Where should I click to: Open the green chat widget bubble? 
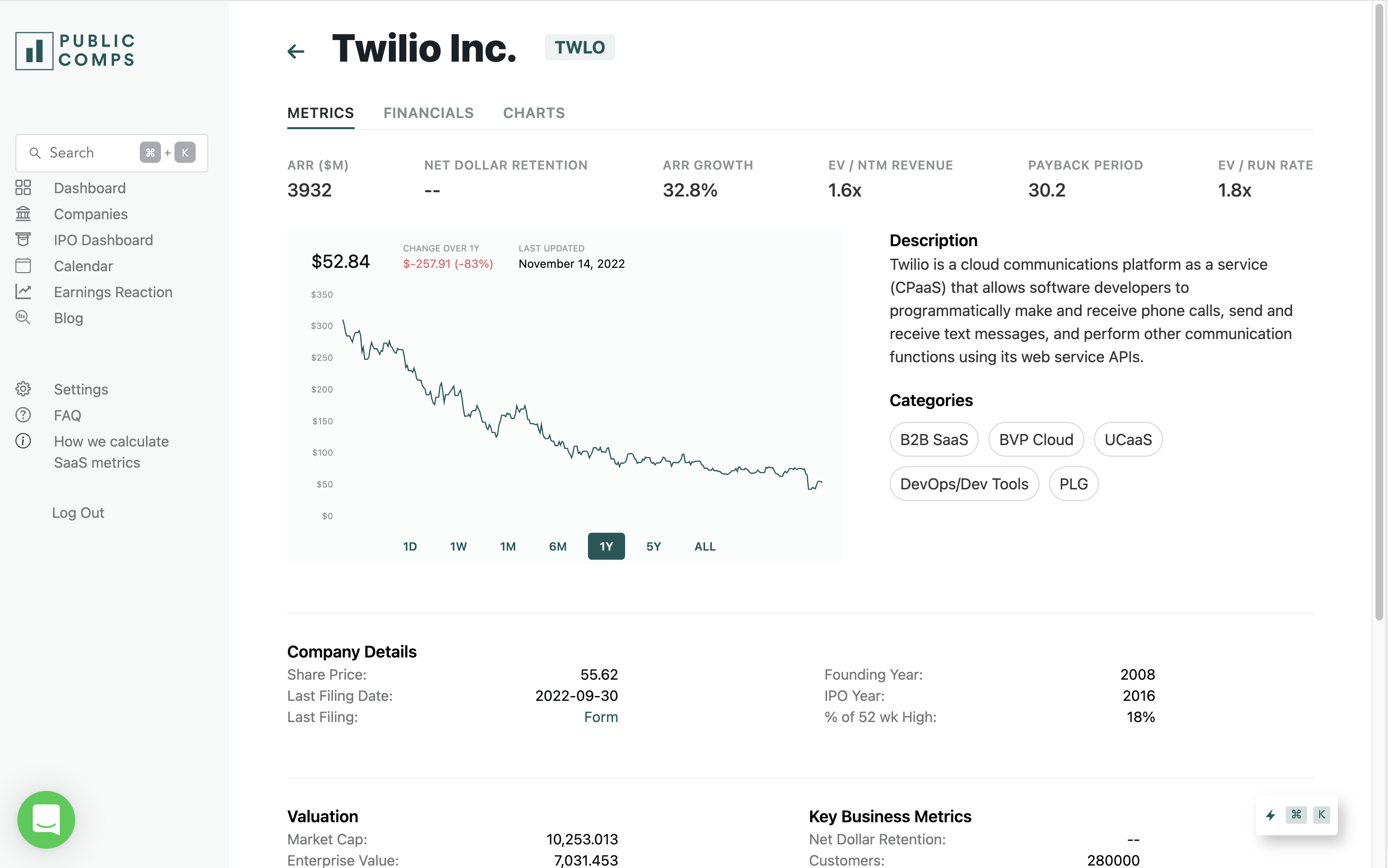click(x=46, y=819)
